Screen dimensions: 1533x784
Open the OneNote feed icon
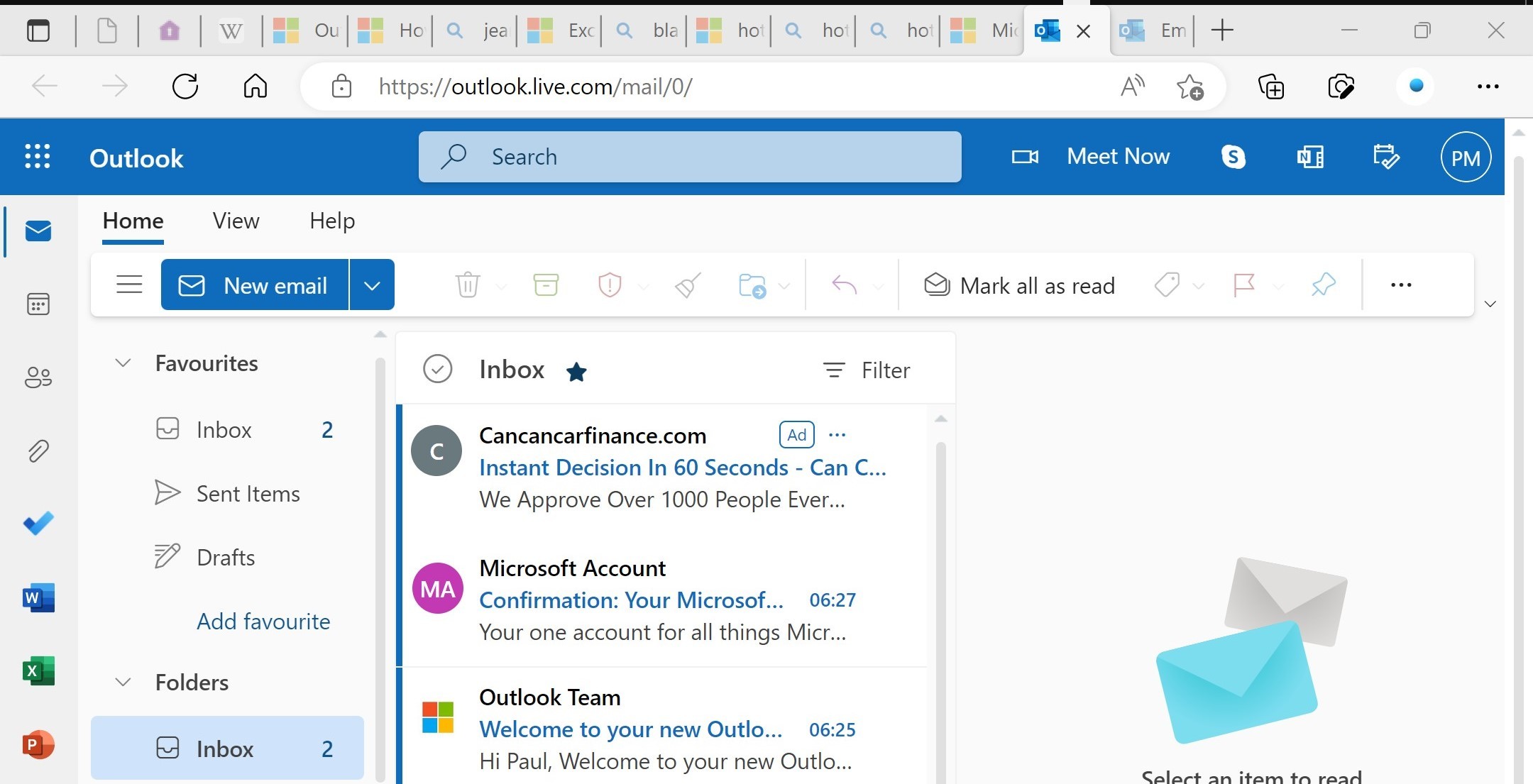coord(1309,157)
